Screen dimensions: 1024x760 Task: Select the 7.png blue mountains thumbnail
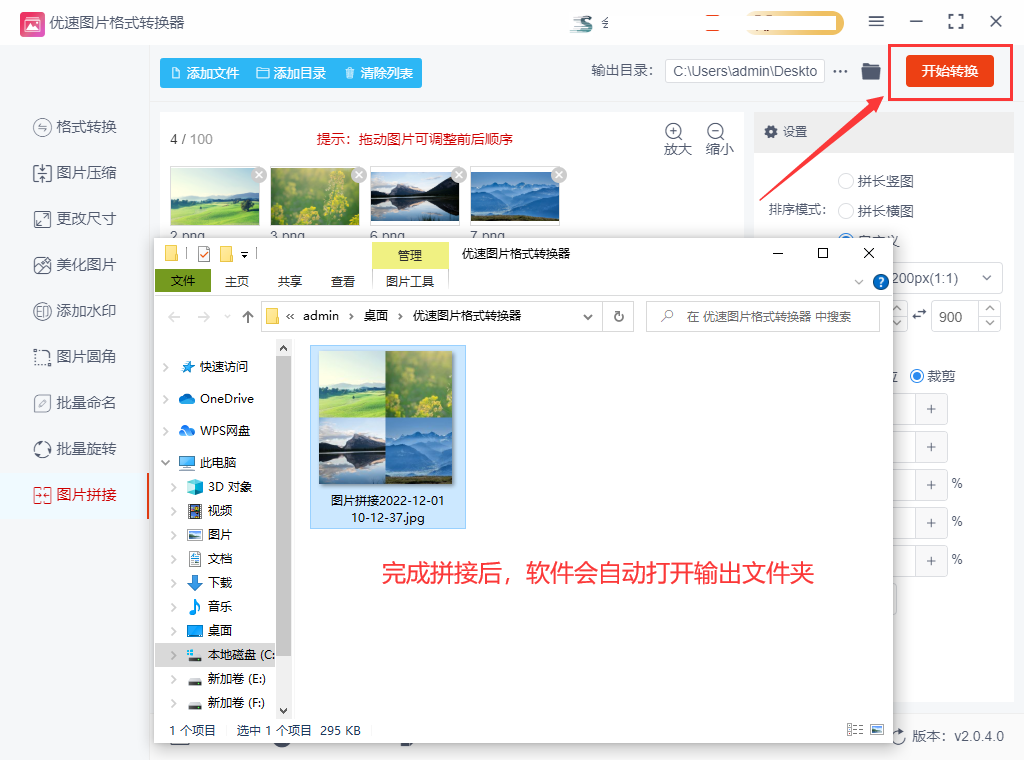click(515, 196)
